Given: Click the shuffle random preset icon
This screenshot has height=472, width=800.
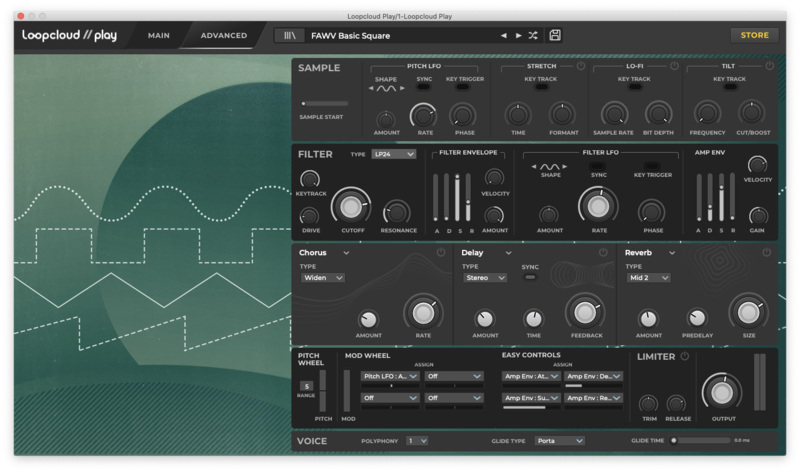Looking at the screenshot, I should (x=533, y=36).
